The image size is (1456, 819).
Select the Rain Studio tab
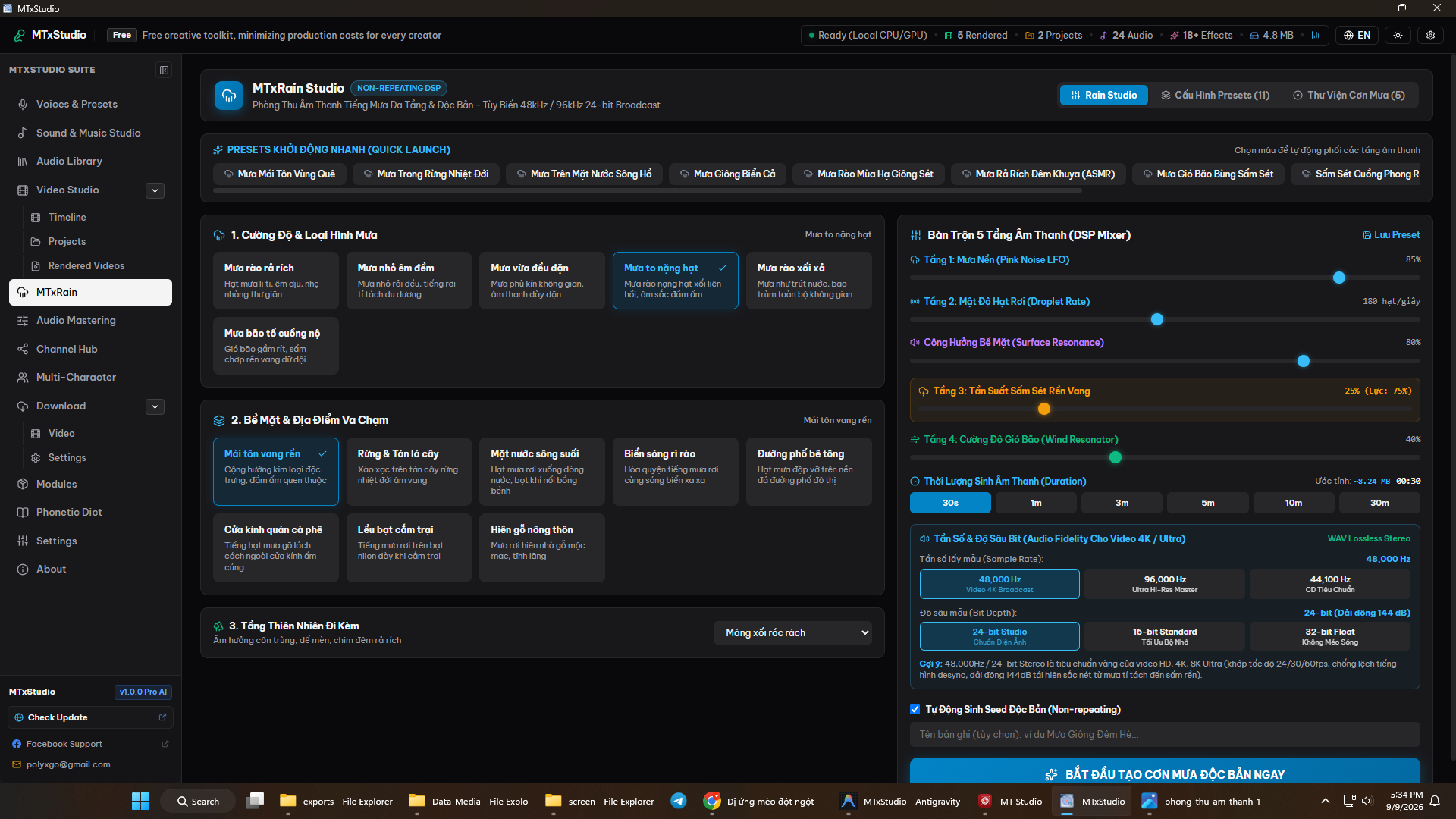click(1103, 95)
